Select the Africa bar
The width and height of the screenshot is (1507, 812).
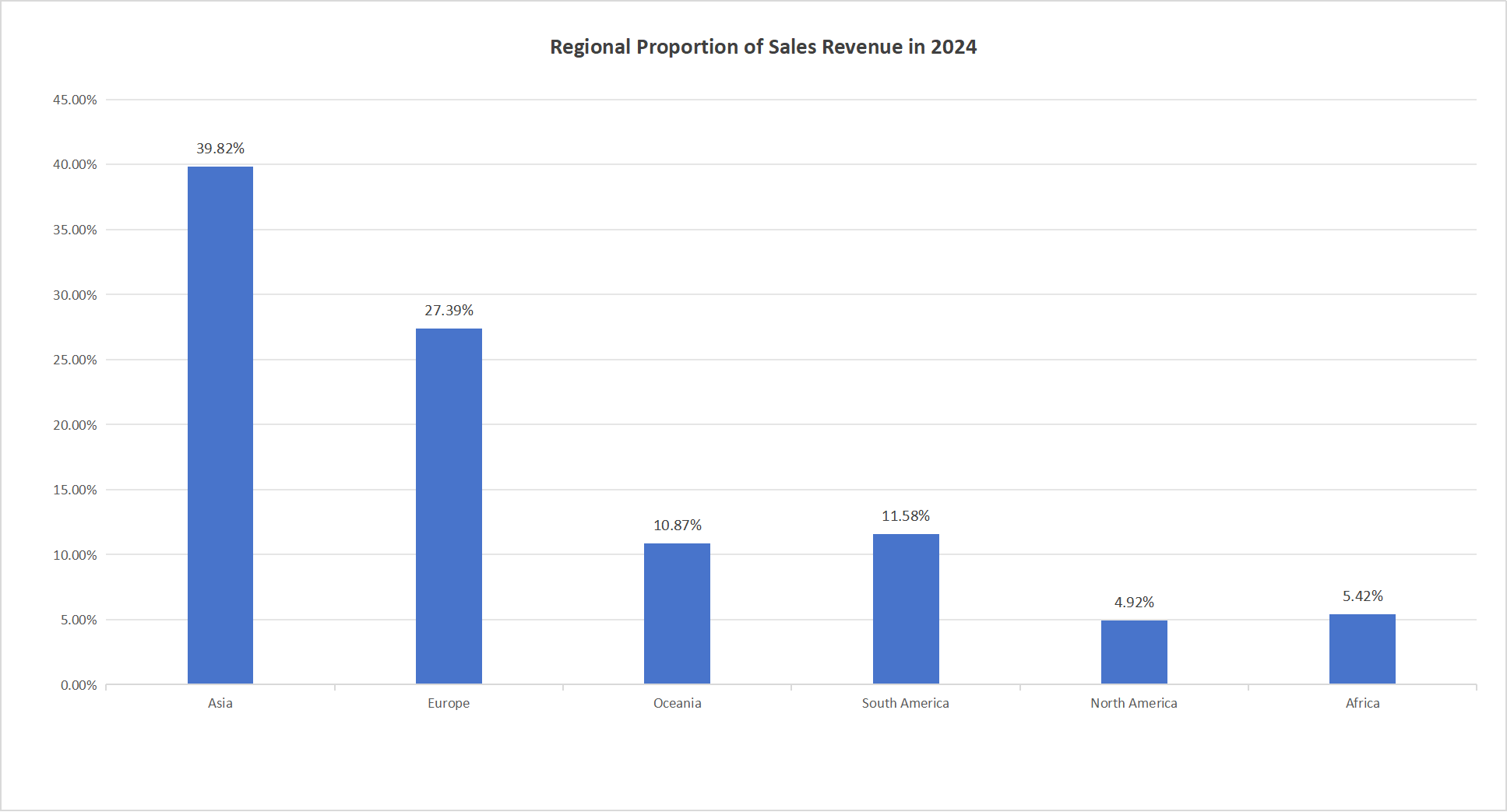pos(1362,649)
